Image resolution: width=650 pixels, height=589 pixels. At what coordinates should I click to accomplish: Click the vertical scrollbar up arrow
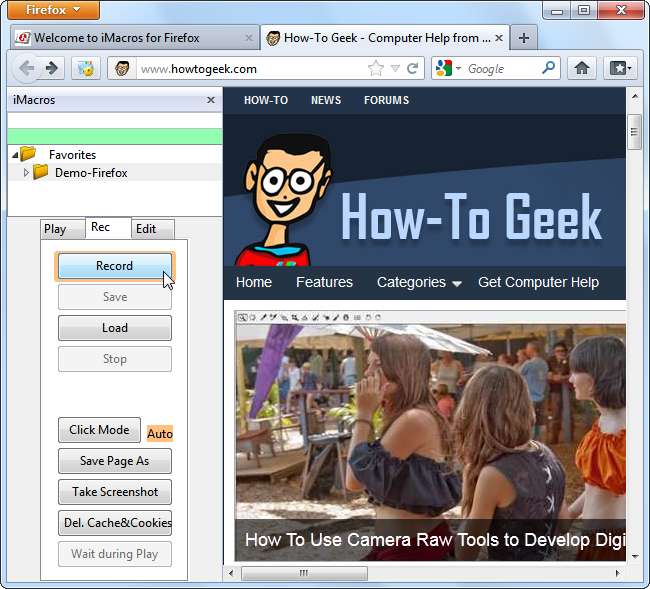click(635, 97)
